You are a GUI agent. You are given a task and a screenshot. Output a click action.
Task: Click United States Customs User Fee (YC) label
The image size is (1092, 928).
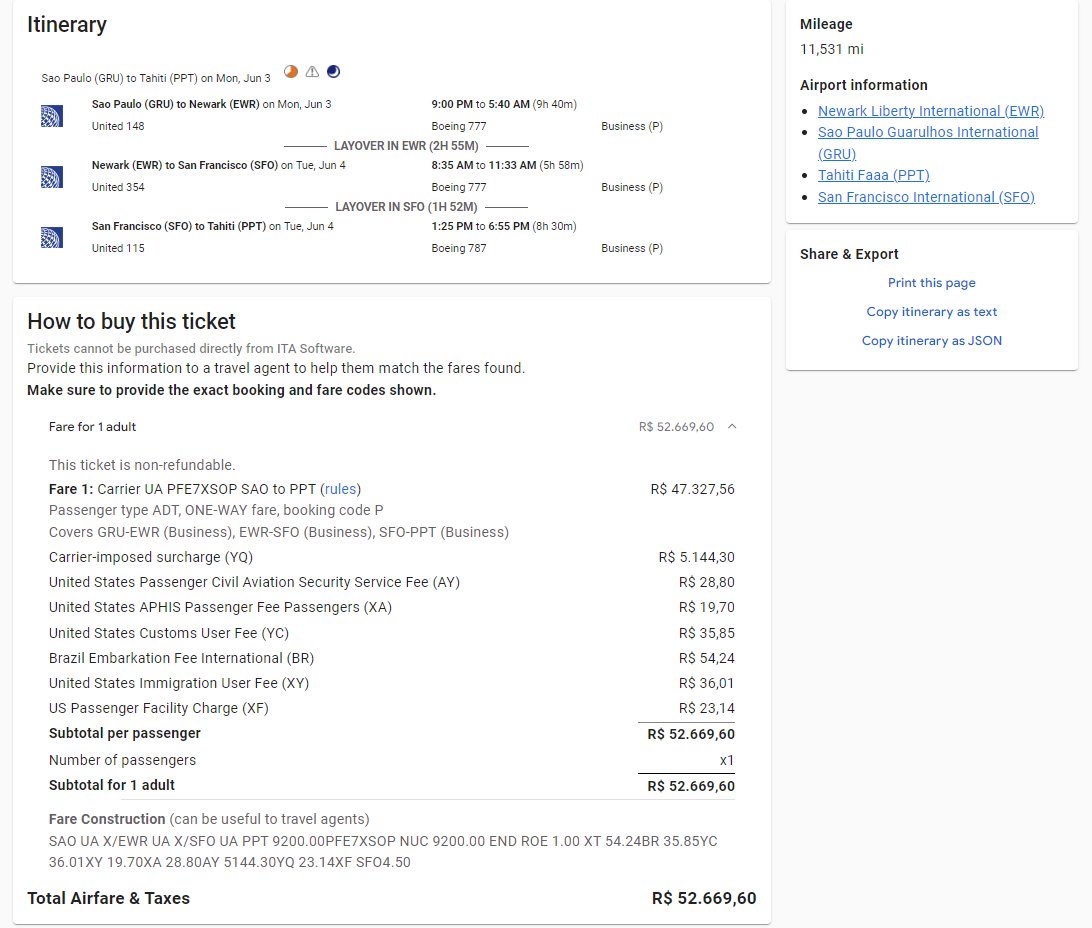pyautogui.click(x=169, y=633)
